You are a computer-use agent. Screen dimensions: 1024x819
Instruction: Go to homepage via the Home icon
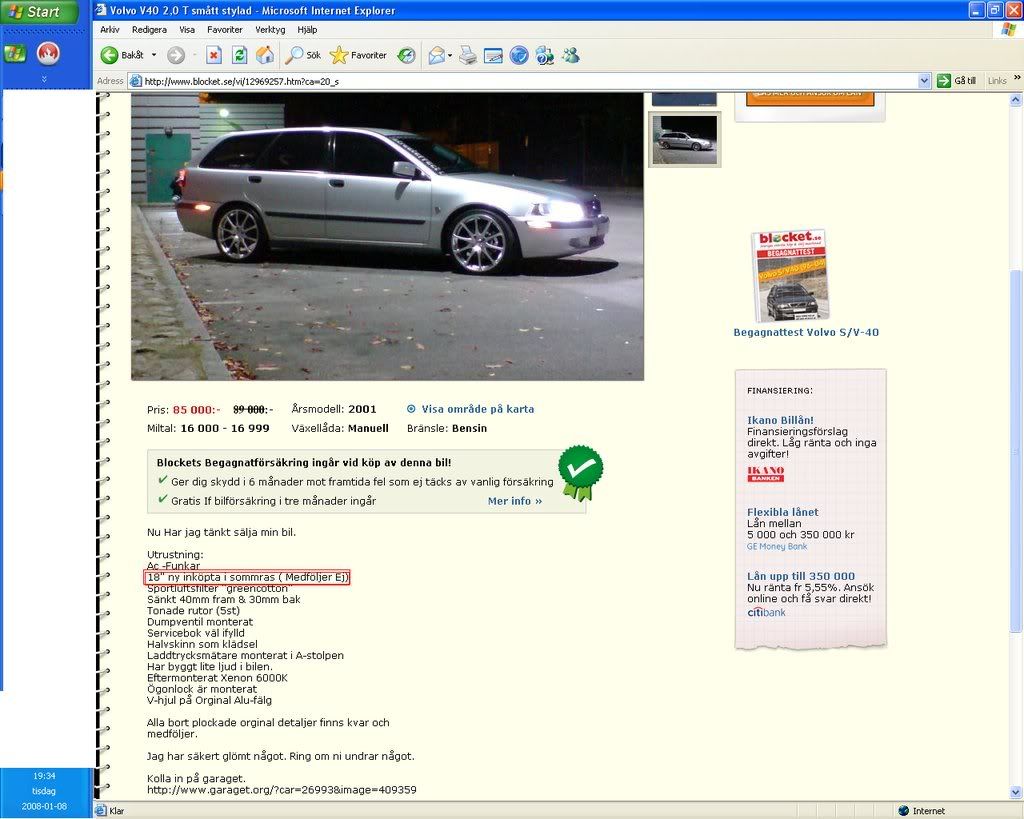coord(265,55)
